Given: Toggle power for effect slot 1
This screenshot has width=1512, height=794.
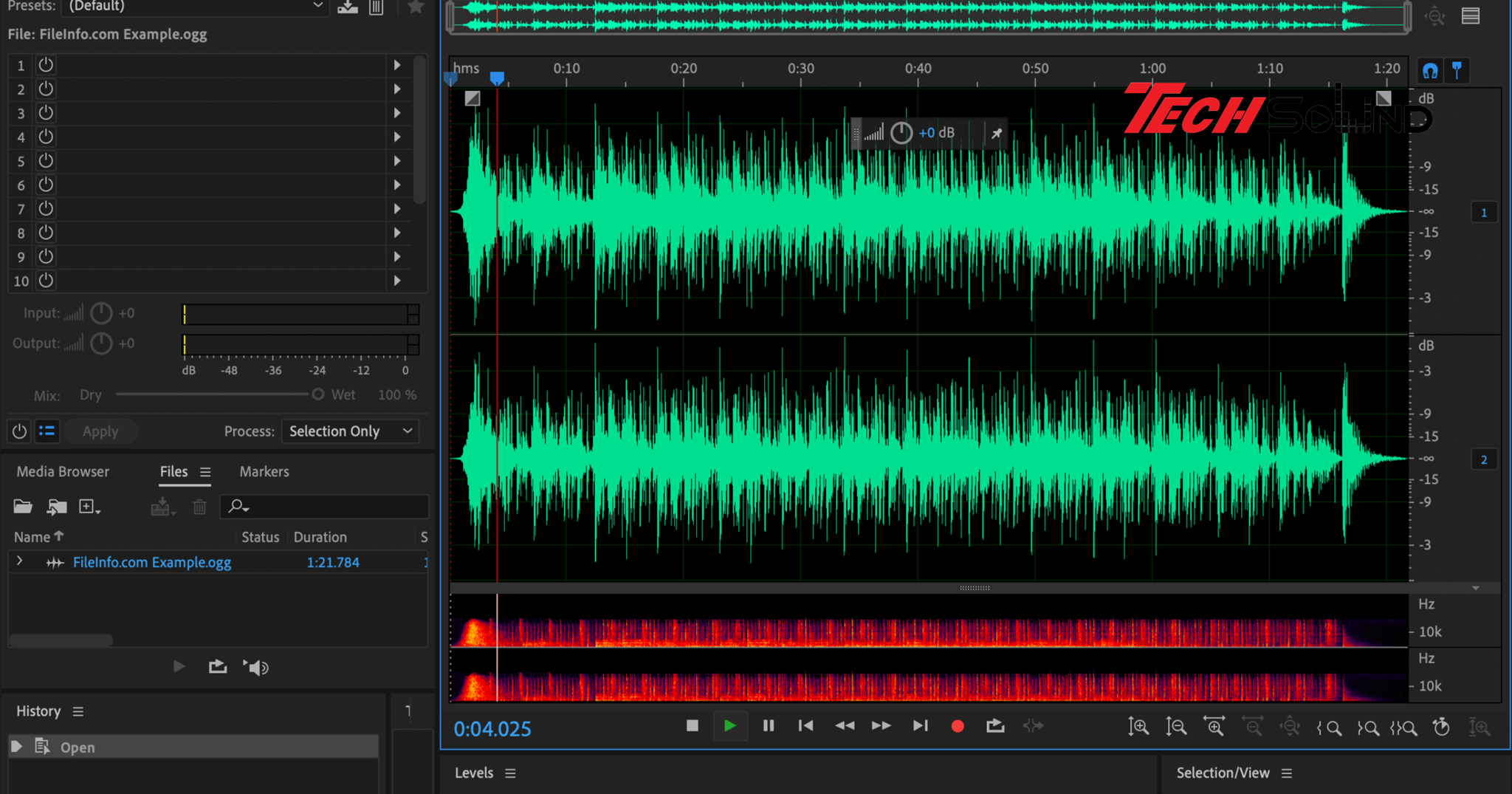Looking at the screenshot, I should coord(46,65).
